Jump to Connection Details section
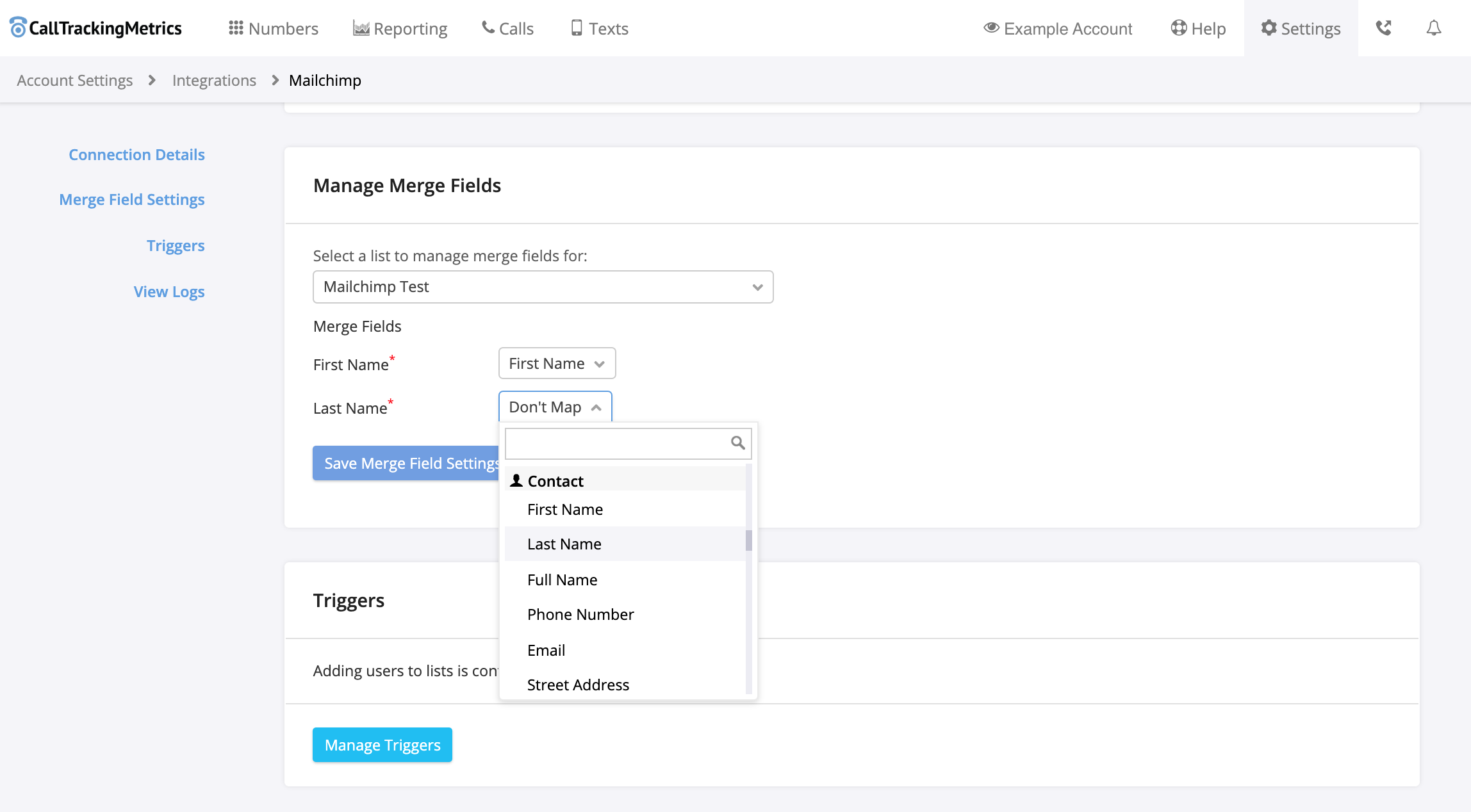Image resolution: width=1471 pixels, height=812 pixels. point(136,154)
